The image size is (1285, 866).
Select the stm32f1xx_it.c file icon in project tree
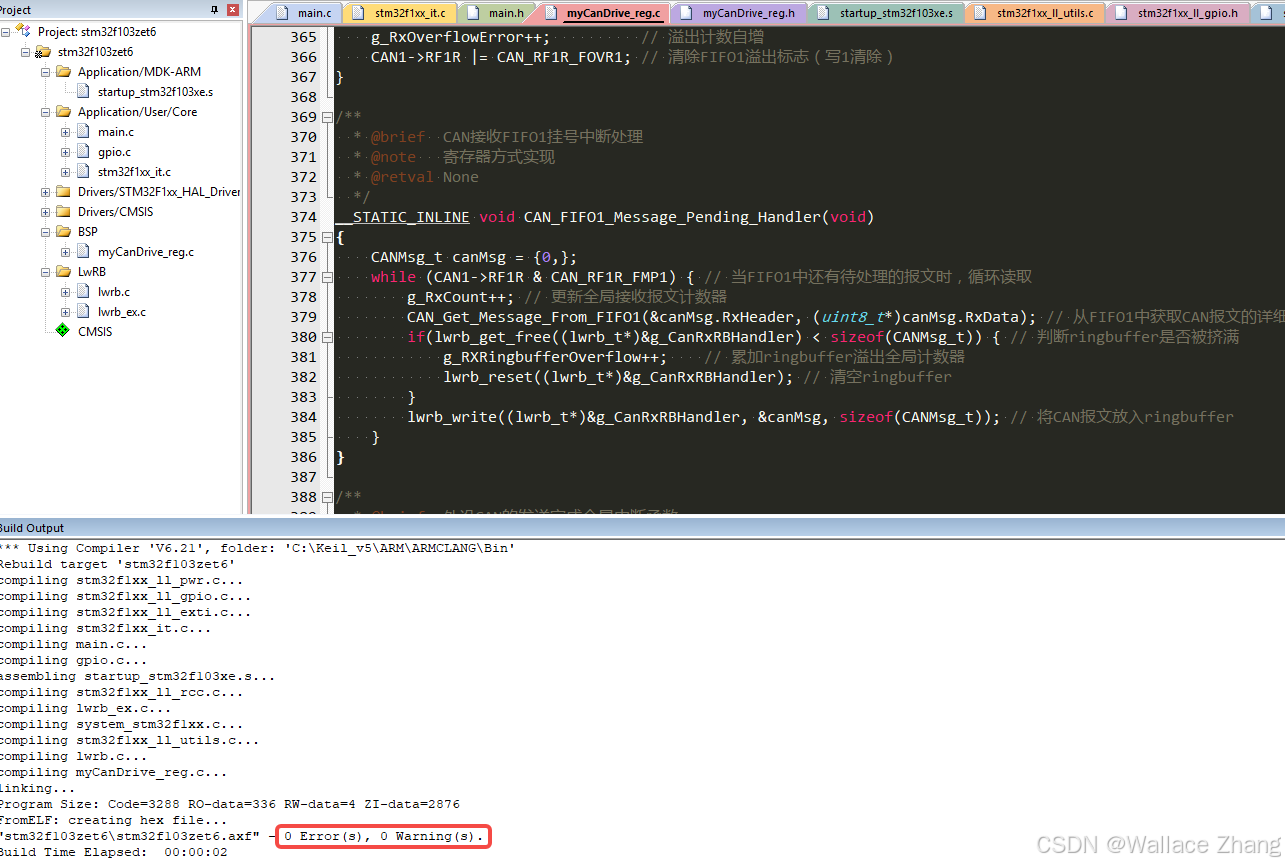pyautogui.click(x=84, y=172)
